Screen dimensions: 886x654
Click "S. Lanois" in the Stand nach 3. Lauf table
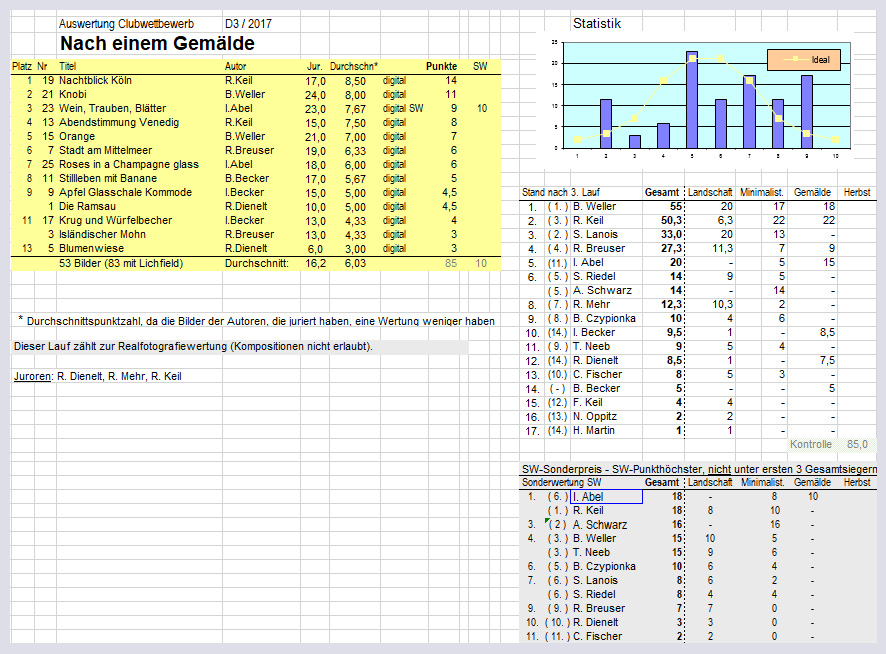click(596, 235)
